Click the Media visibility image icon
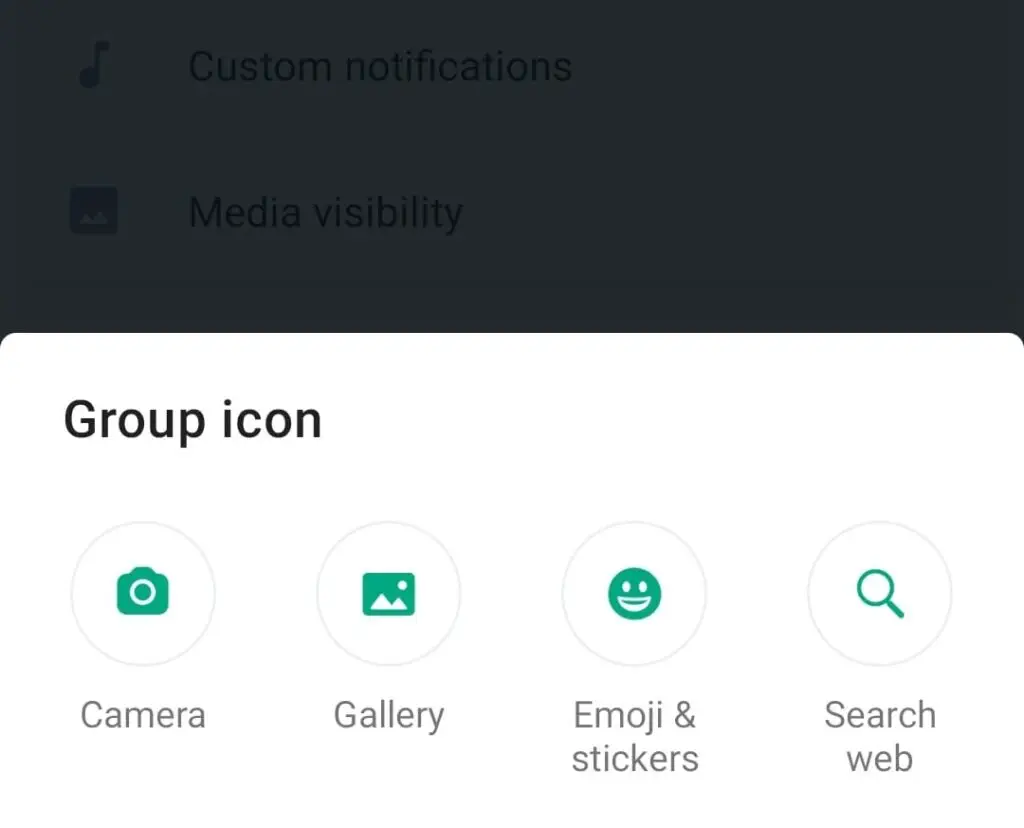 pos(94,210)
